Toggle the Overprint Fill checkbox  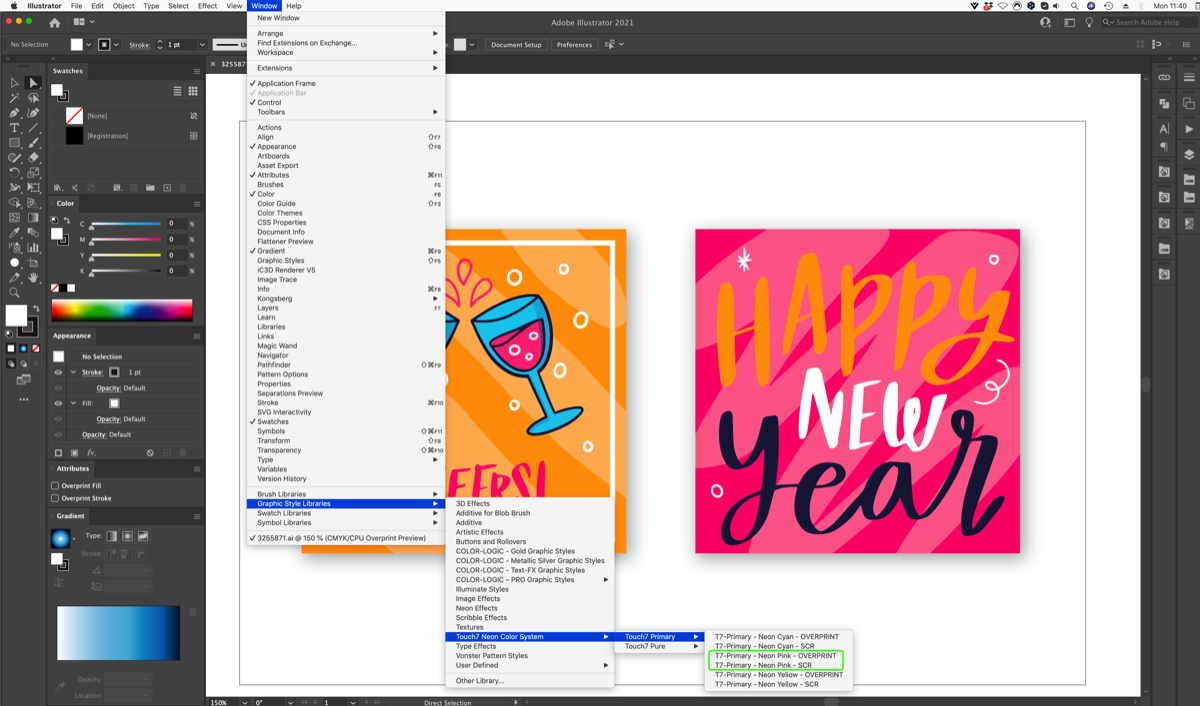[55, 486]
